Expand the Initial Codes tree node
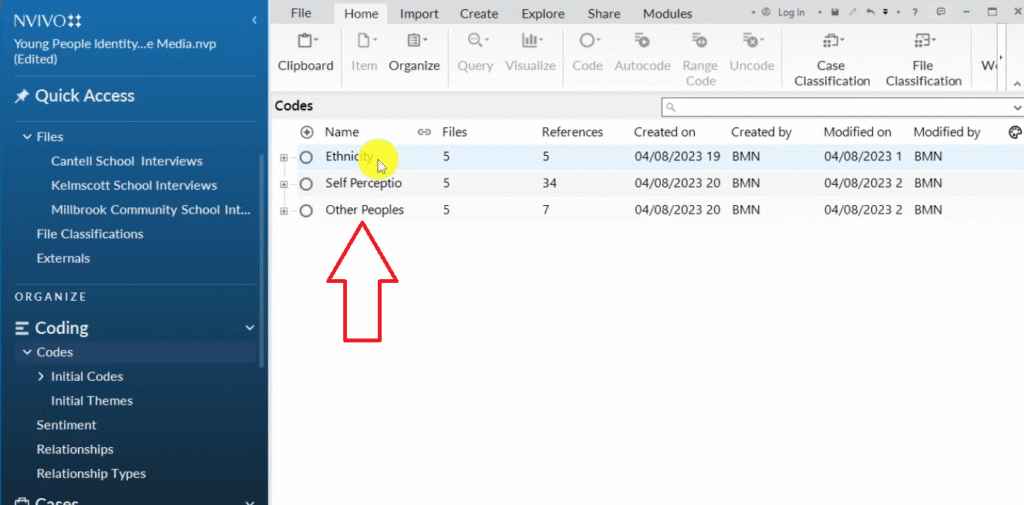 coord(41,377)
